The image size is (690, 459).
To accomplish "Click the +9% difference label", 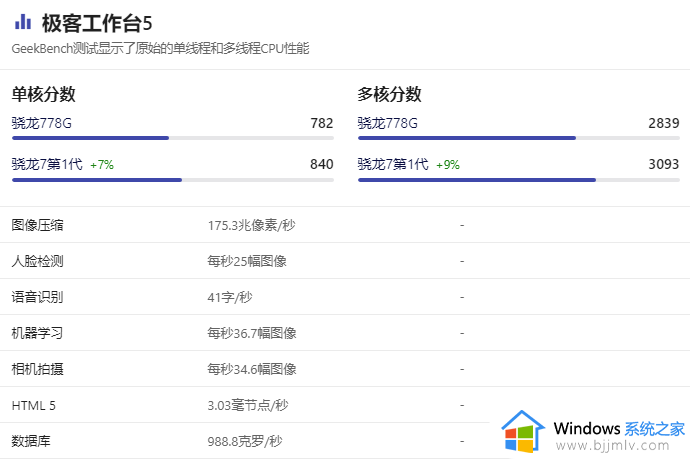I will pos(448,165).
